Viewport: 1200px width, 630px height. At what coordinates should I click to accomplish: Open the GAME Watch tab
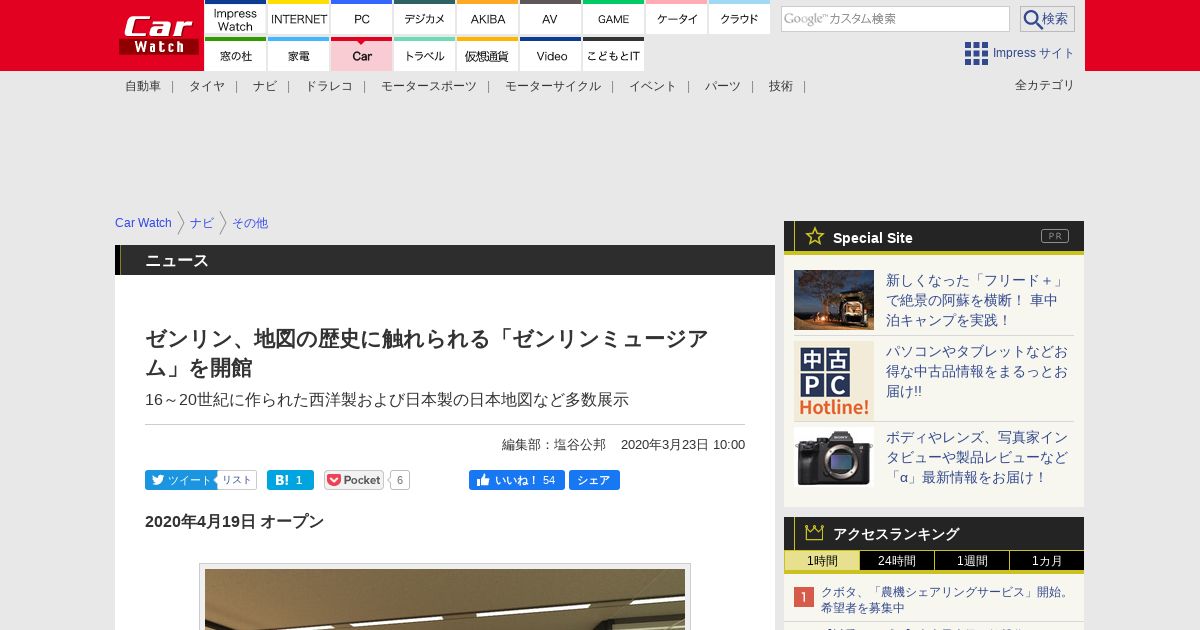pos(613,18)
